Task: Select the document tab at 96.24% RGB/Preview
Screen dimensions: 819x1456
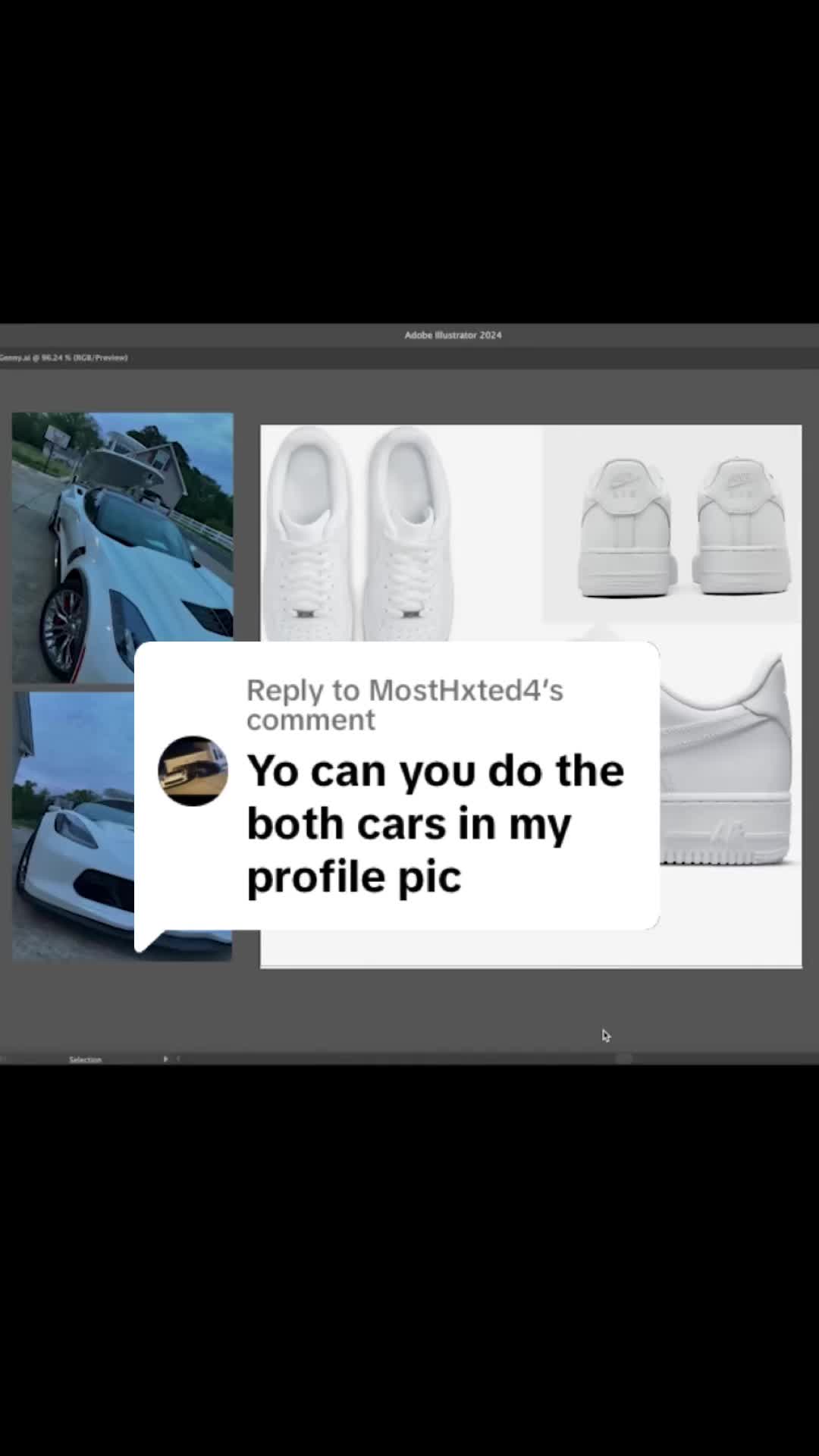Action: pyautogui.click(x=64, y=357)
